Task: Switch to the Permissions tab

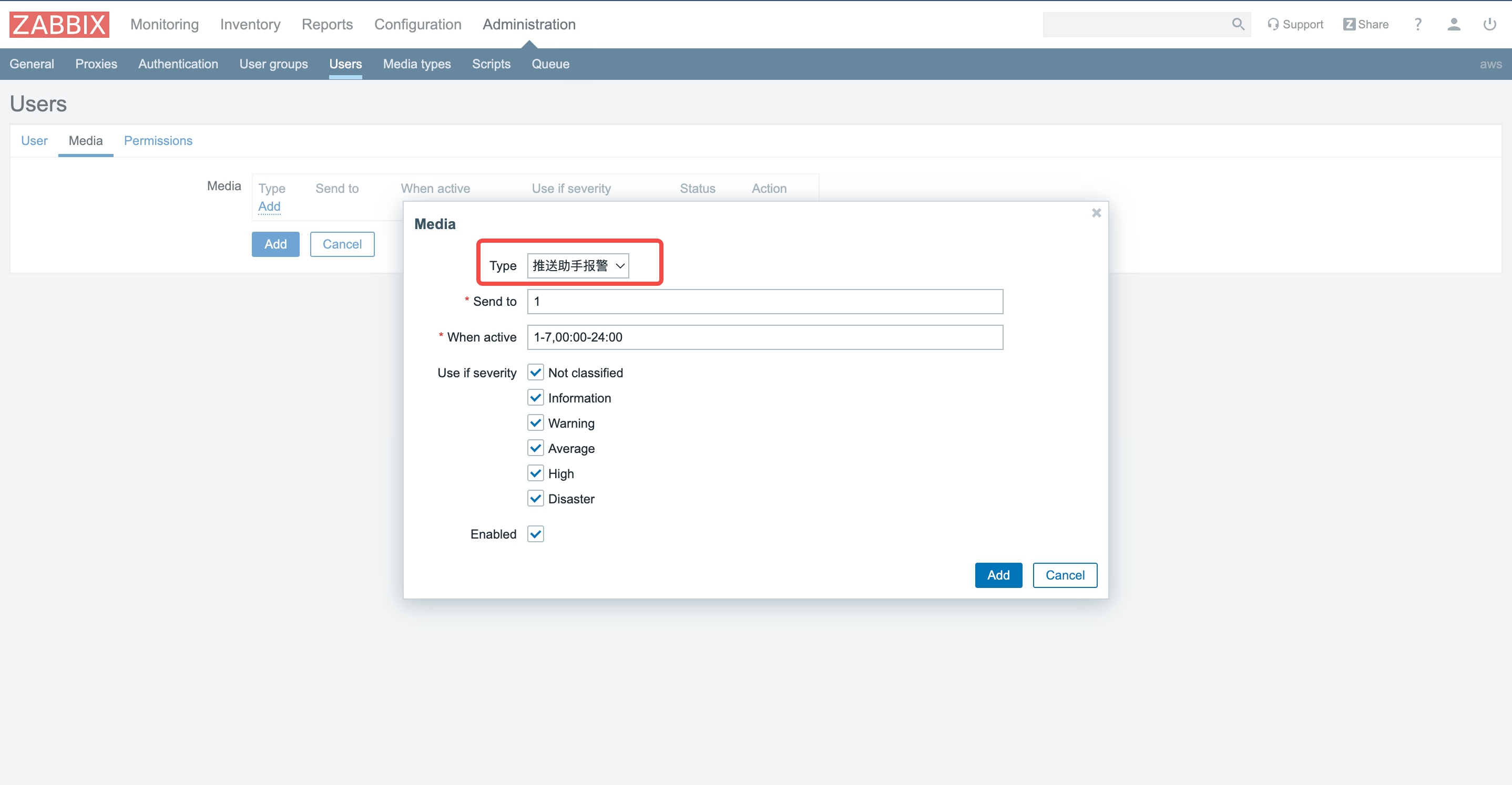Action: tap(158, 141)
